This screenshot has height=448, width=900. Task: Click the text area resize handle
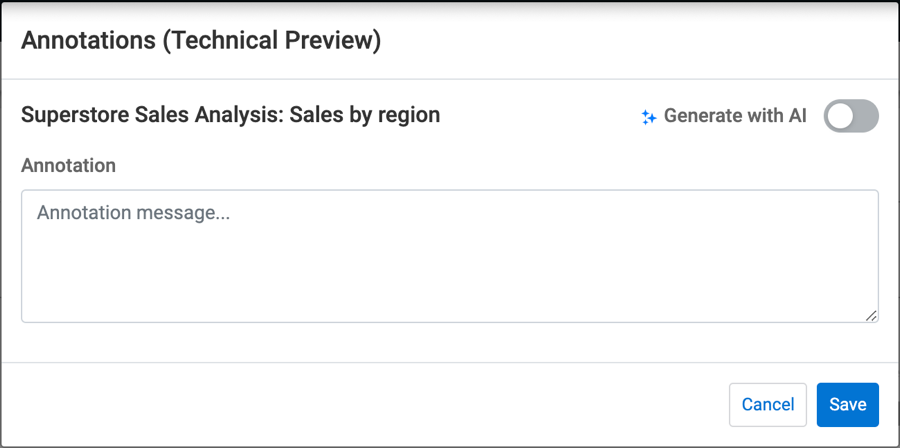[x=871, y=315]
